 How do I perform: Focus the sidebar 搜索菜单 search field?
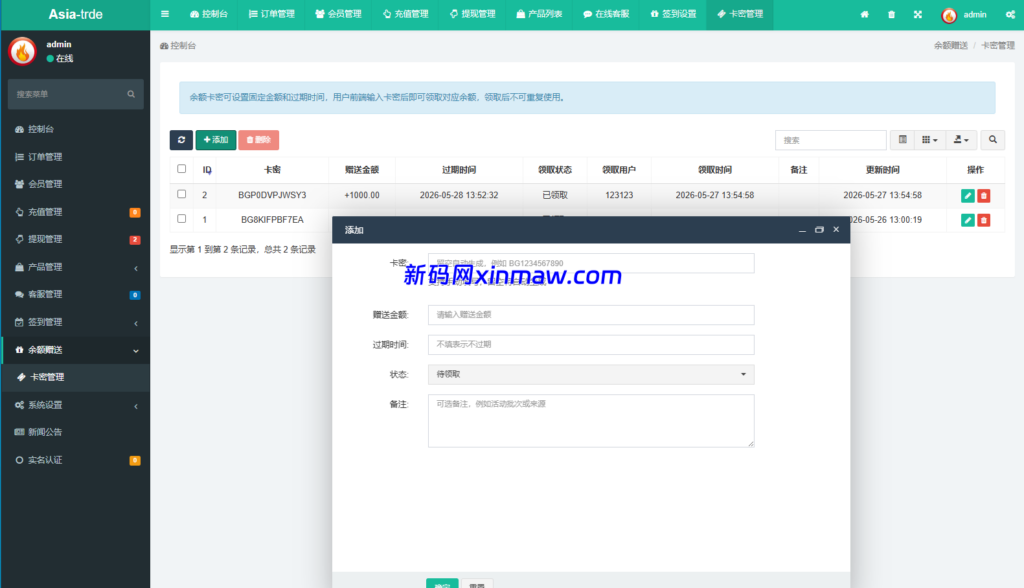pos(75,94)
